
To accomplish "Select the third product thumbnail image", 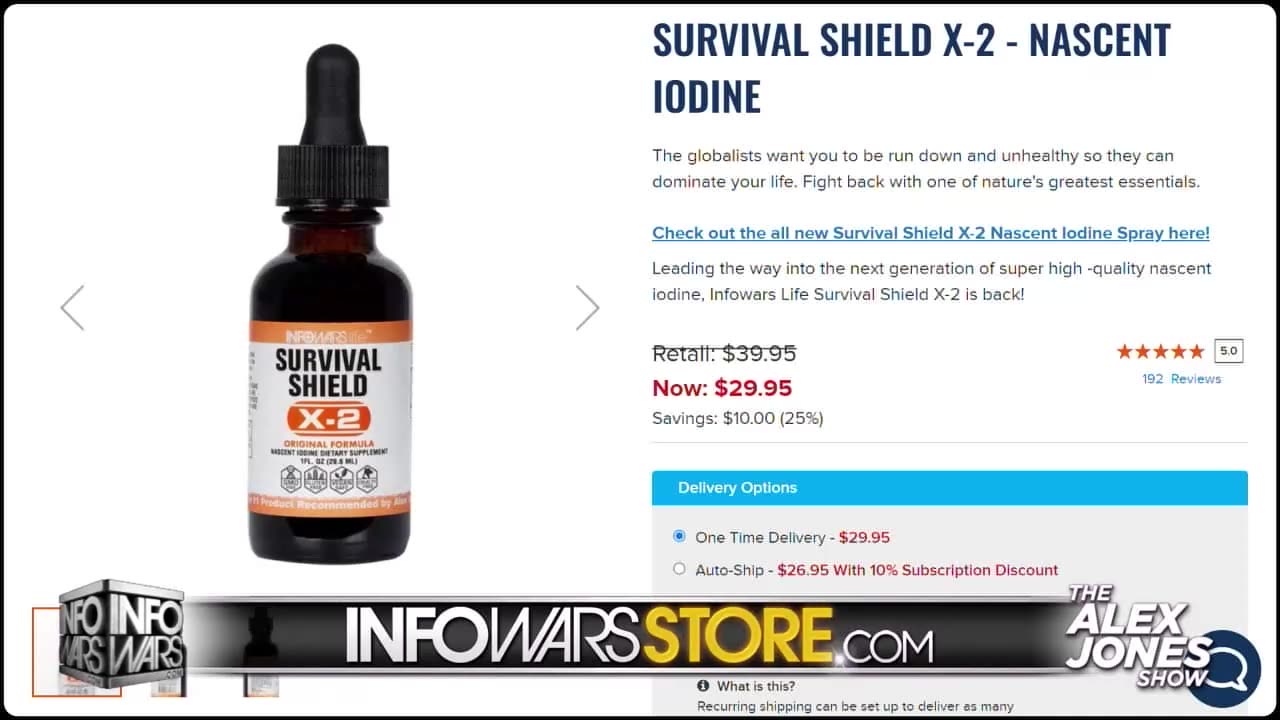I will pyautogui.click(x=262, y=652).
